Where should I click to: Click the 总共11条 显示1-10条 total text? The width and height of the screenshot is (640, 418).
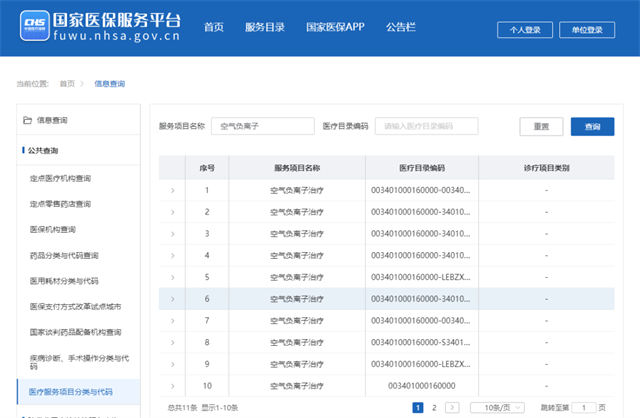[203, 407]
